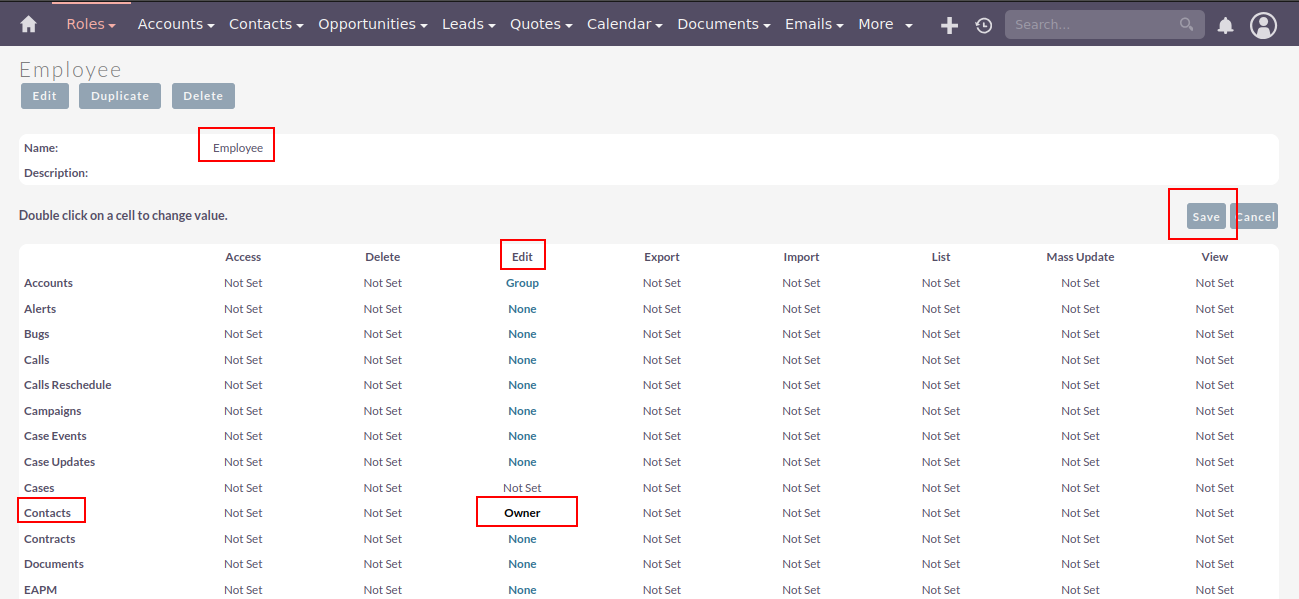Click the magnifier icon in search box
1299x599 pixels.
tap(1187, 24)
